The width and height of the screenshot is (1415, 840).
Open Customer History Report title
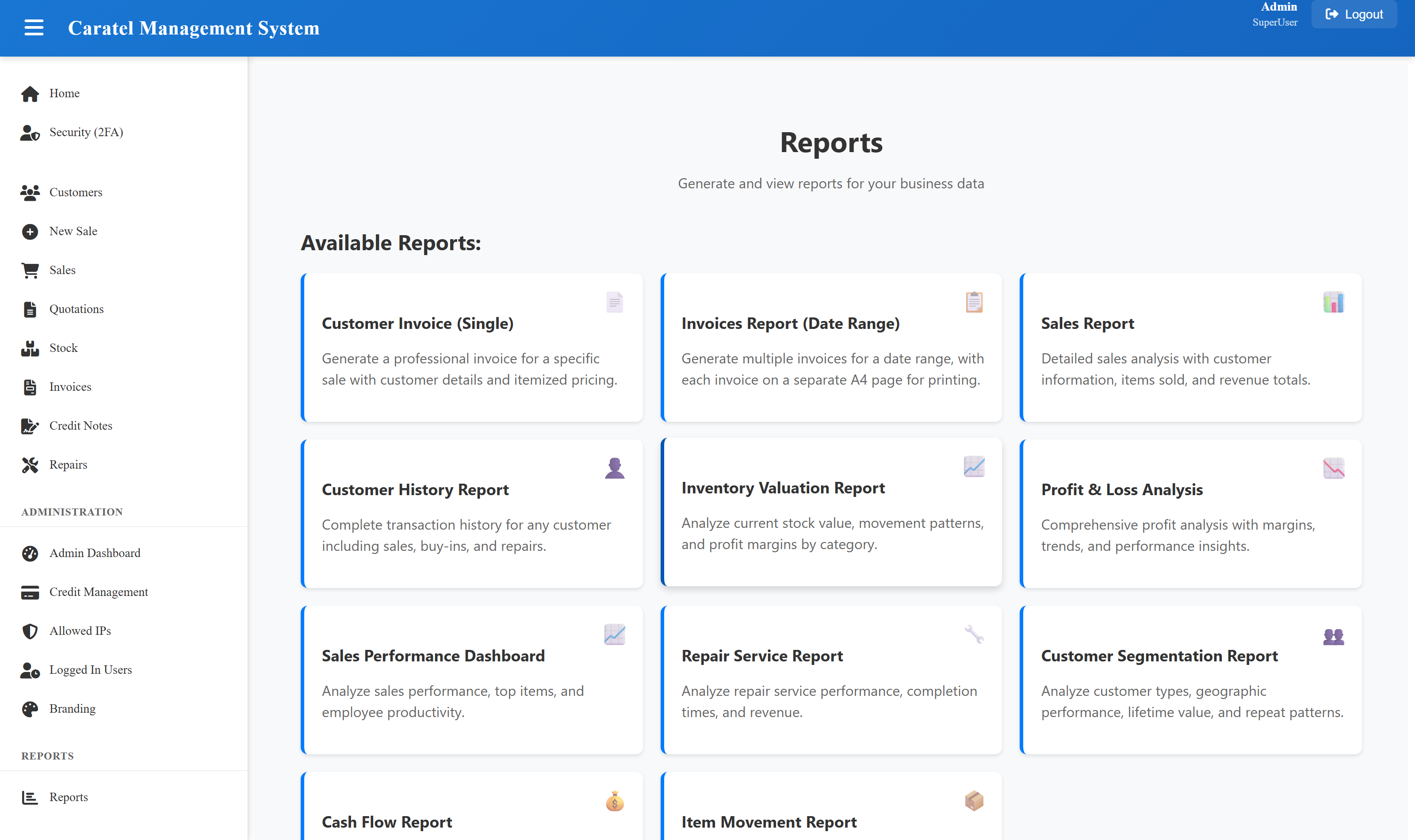(416, 490)
